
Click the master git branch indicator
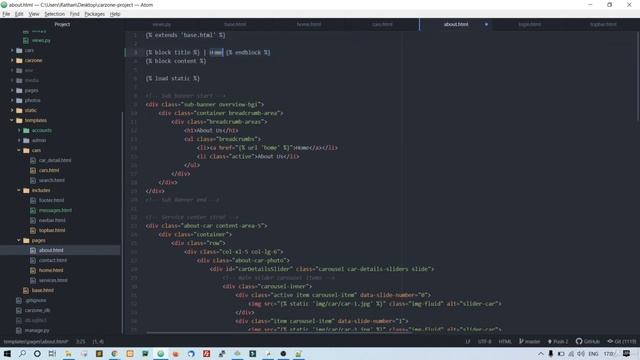point(529,342)
